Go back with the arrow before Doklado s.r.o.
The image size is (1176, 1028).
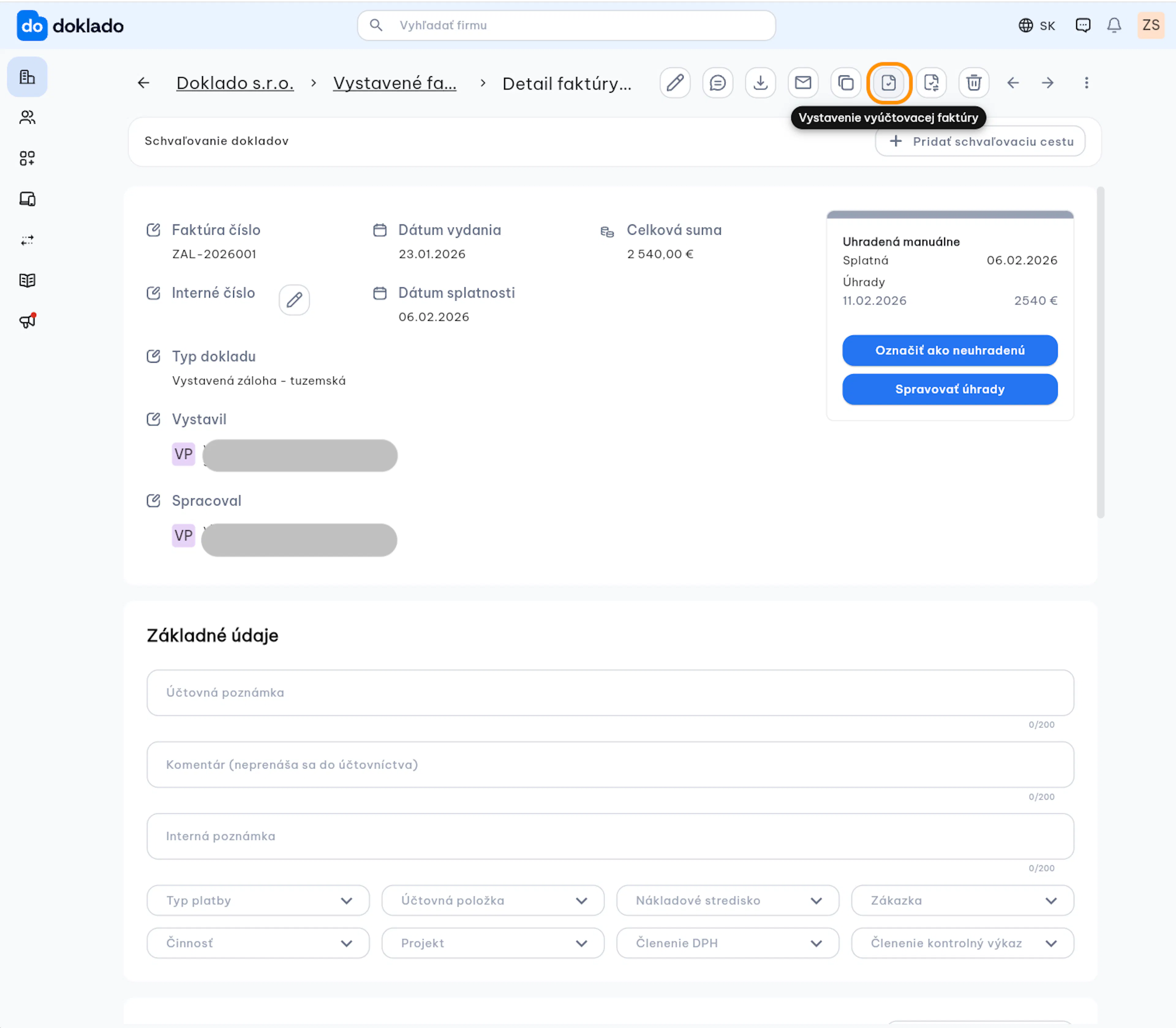[144, 83]
